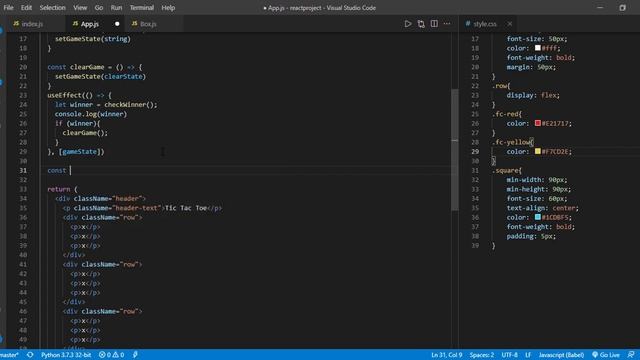Close the style.css tab
This screenshot has height=360, width=640.
509,24
